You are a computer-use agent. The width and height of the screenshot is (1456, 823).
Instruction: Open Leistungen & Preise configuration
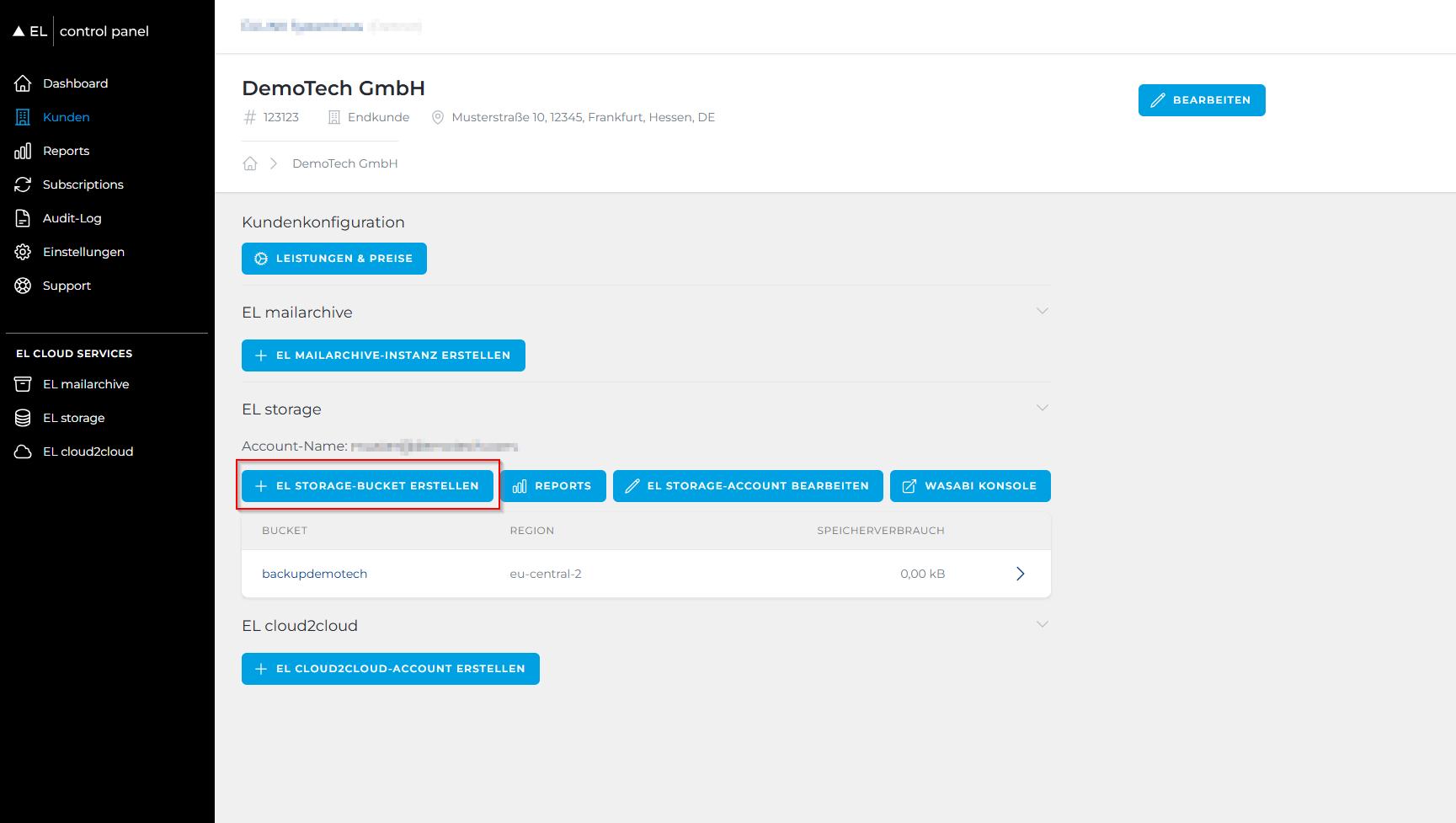point(333,259)
